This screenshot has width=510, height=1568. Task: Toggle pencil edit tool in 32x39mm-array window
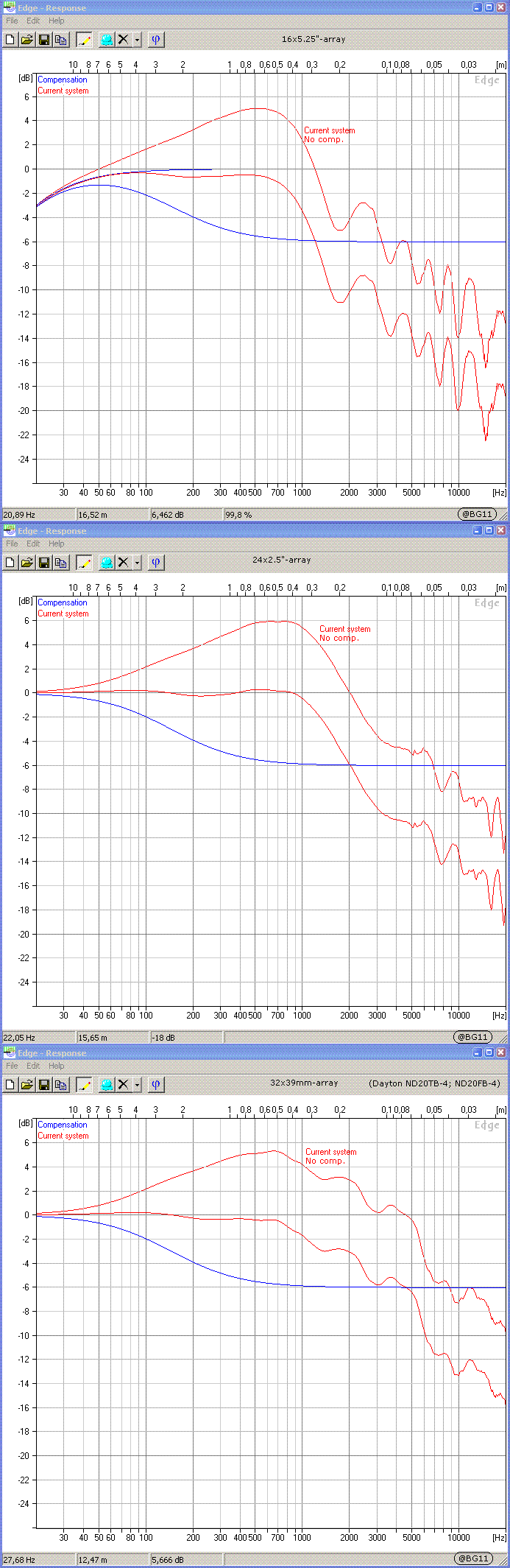click(x=84, y=1085)
